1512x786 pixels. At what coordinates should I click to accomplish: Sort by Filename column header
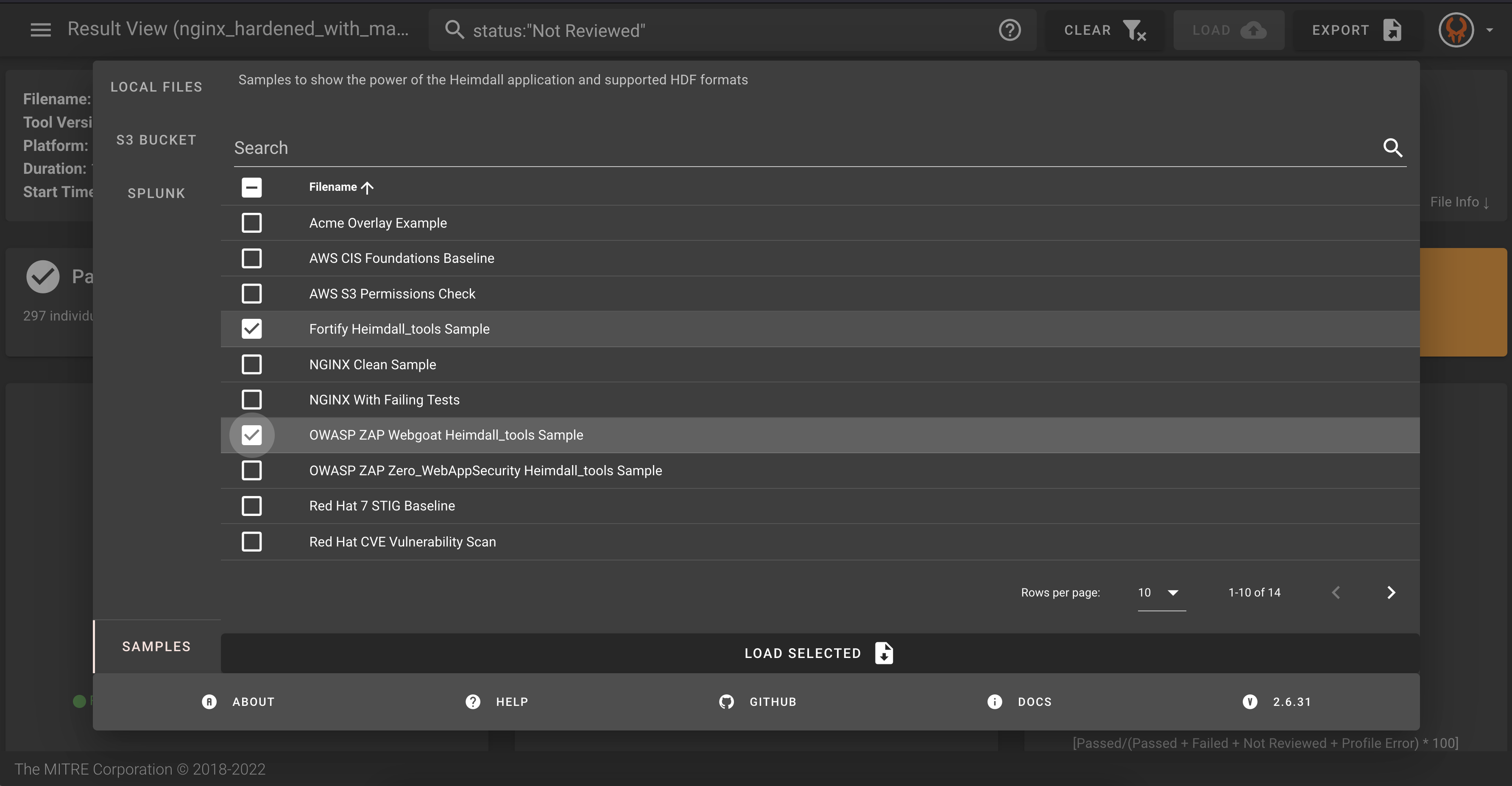point(333,187)
